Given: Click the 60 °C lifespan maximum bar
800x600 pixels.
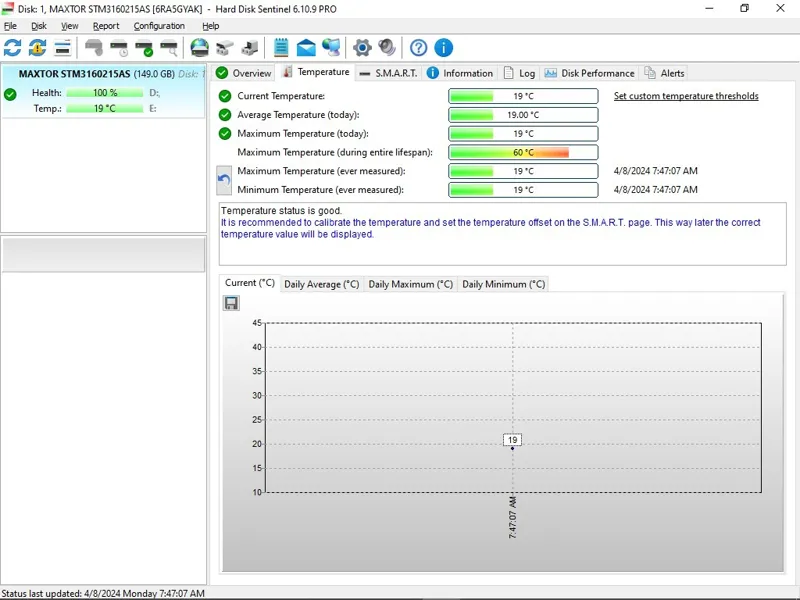Looking at the screenshot, I should click(x=523, y=152).
